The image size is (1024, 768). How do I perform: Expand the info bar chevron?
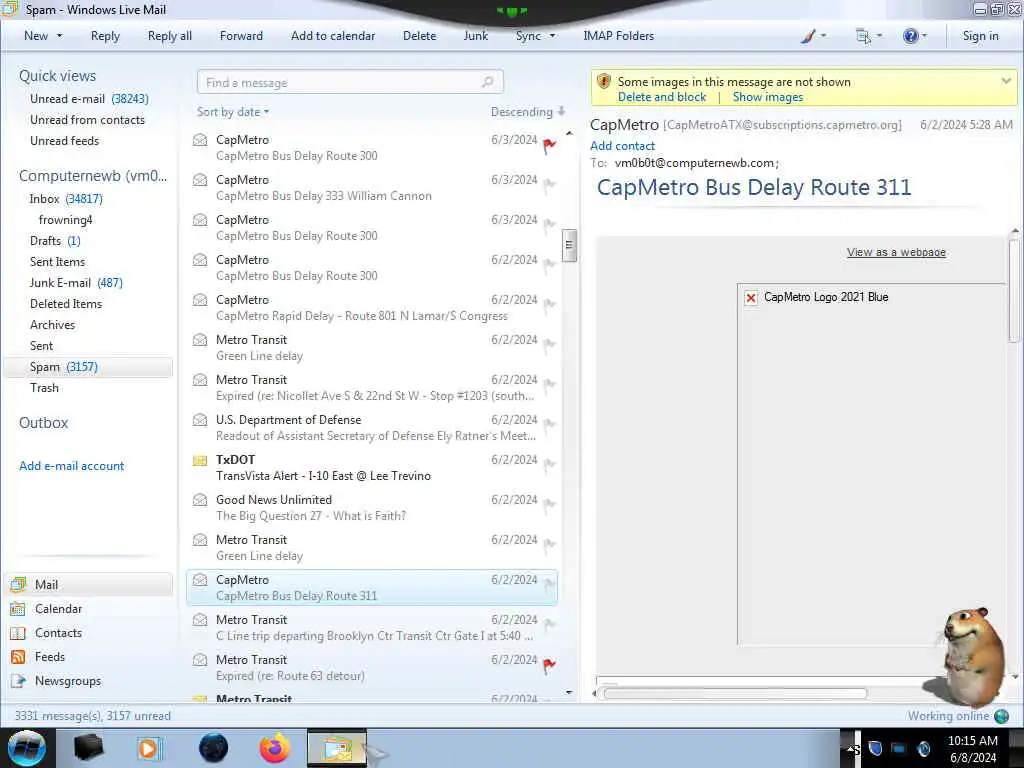pos(1006,81)
